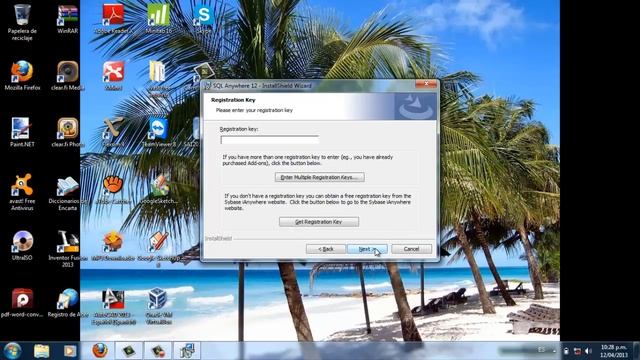Open Papelera de reciclaje icon
Image resolution: width=640 pixels, height=360 pixels.
pos(22,22)
